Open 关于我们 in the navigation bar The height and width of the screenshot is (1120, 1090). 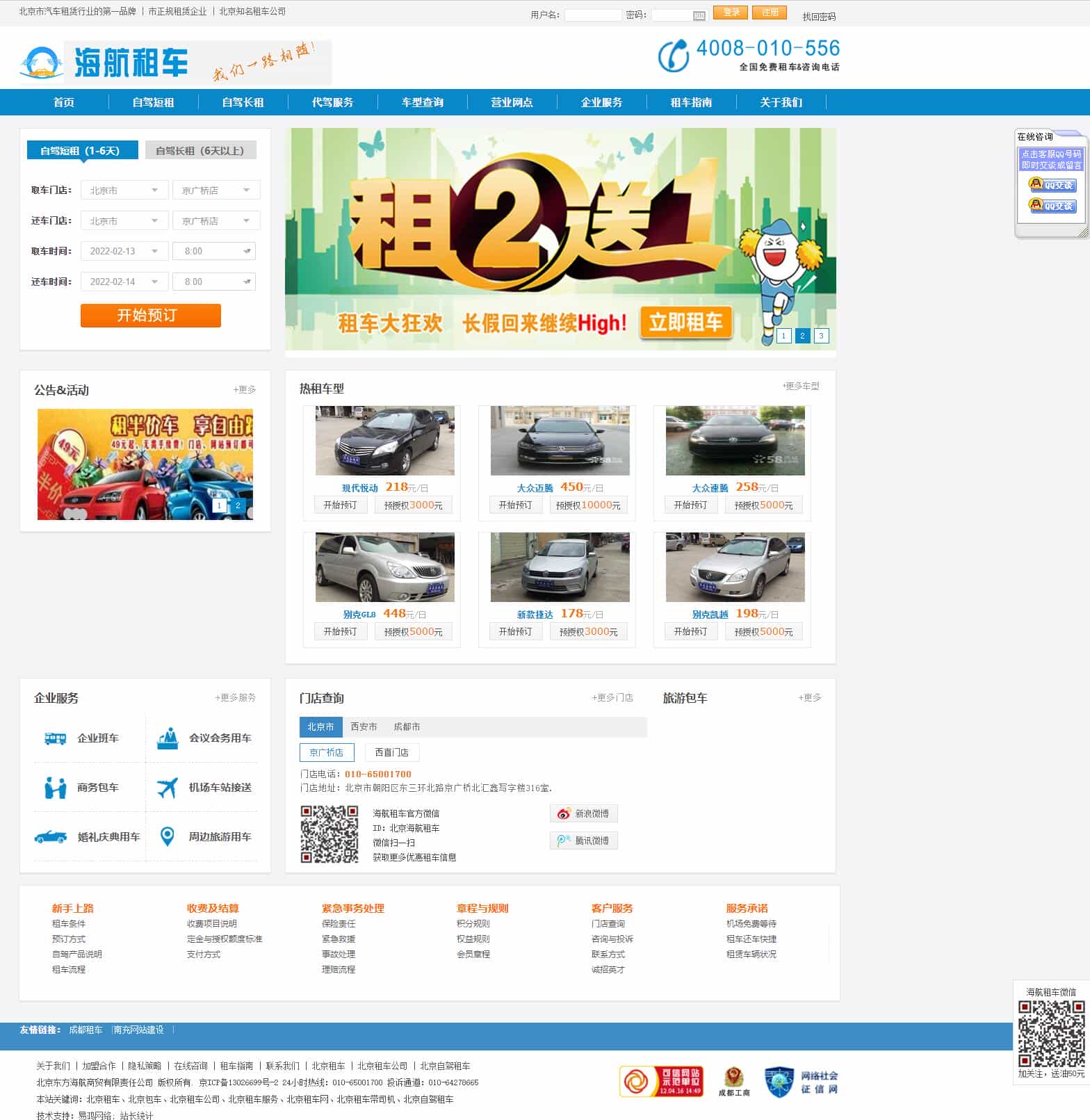coord(781,103)
